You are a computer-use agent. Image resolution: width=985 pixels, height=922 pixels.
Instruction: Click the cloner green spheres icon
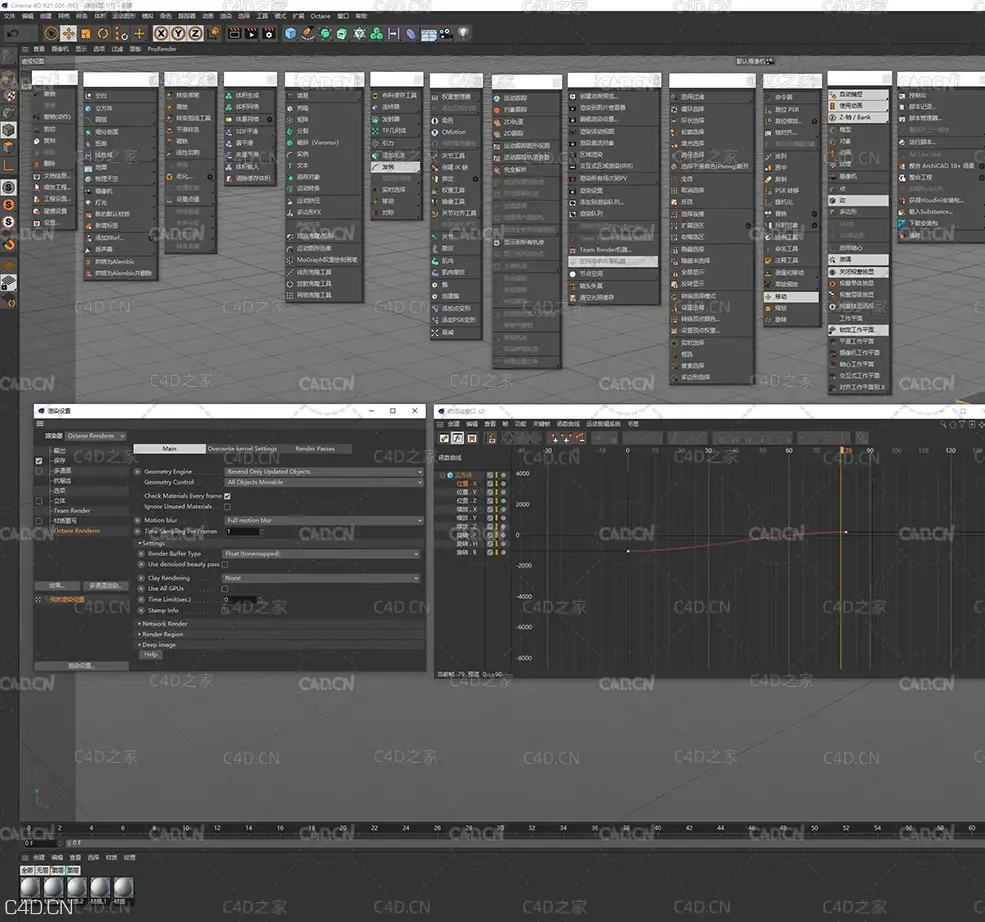(x=376, y=33)
